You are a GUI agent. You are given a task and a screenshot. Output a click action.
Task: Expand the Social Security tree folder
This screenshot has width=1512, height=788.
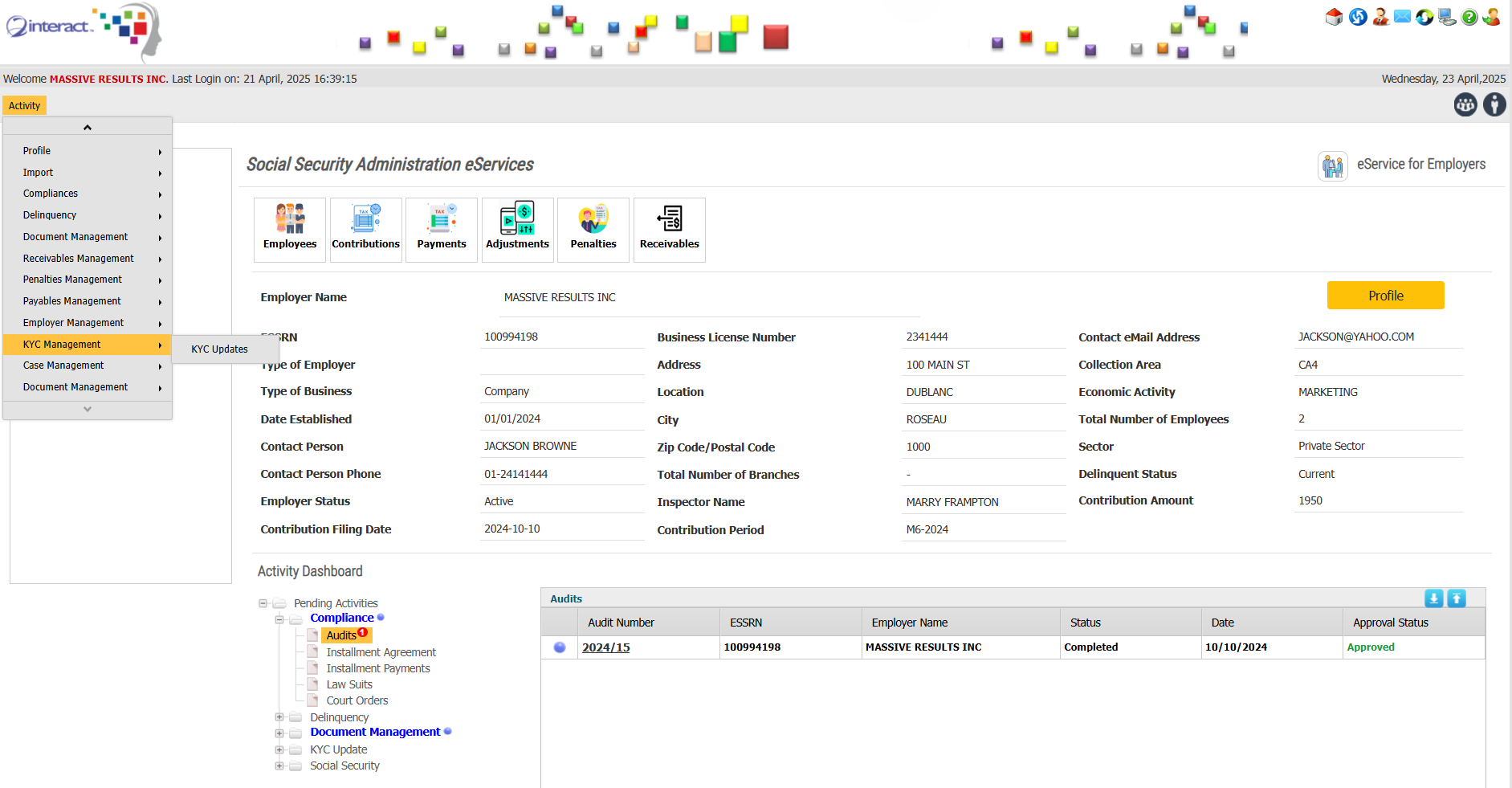[279, 766]
